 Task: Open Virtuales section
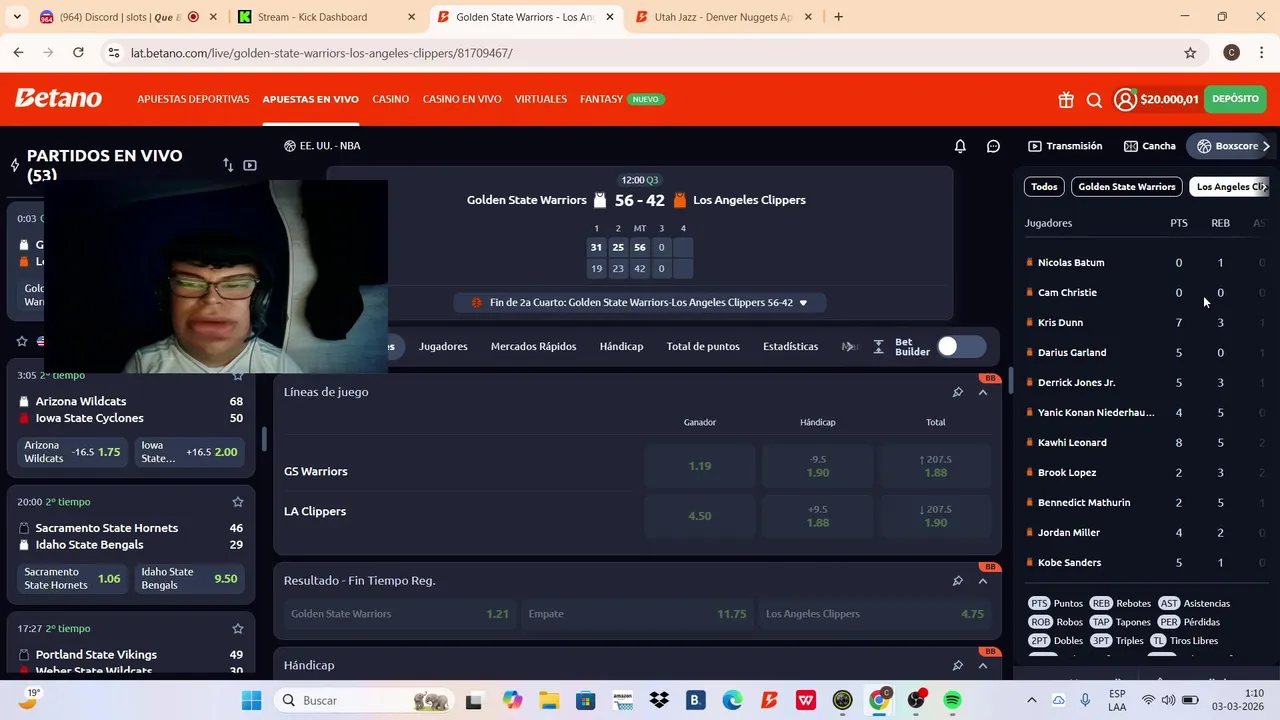click(541, 99)
